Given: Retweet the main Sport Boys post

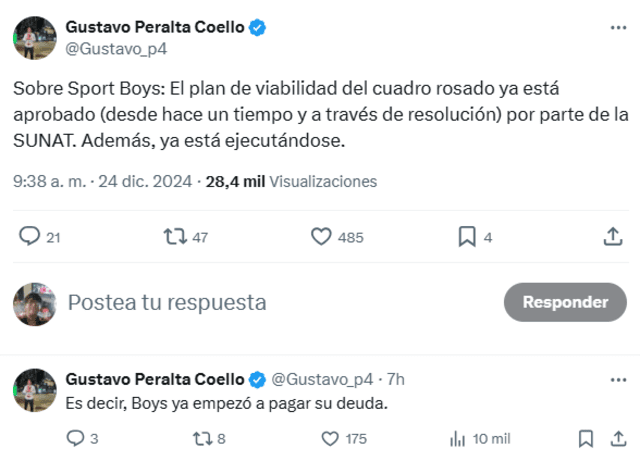Looking at the screenshot, I should (175, 237).
